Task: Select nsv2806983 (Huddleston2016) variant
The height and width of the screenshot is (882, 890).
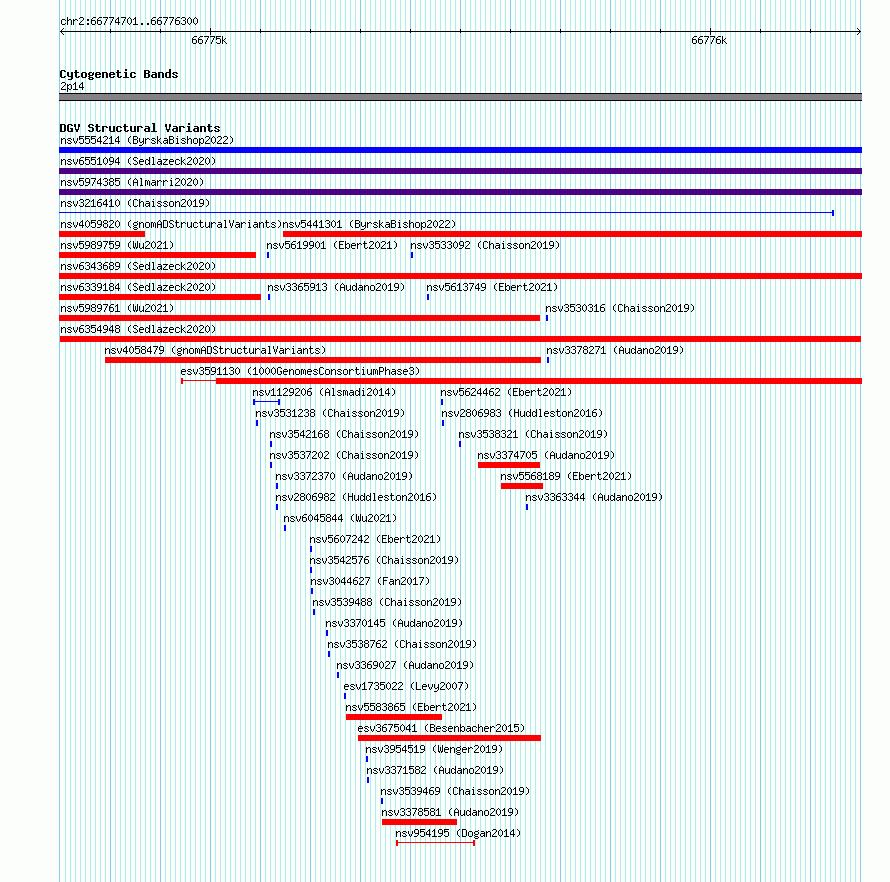Action: tap(522, 413)
